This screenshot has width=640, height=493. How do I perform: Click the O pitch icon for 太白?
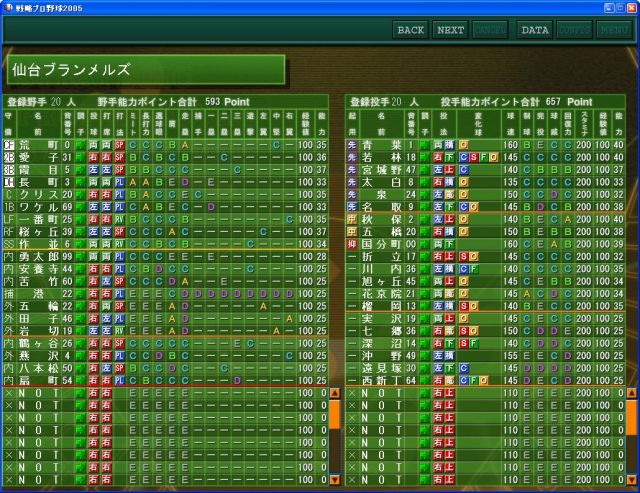pyautogui.click(x=464, y=182)
